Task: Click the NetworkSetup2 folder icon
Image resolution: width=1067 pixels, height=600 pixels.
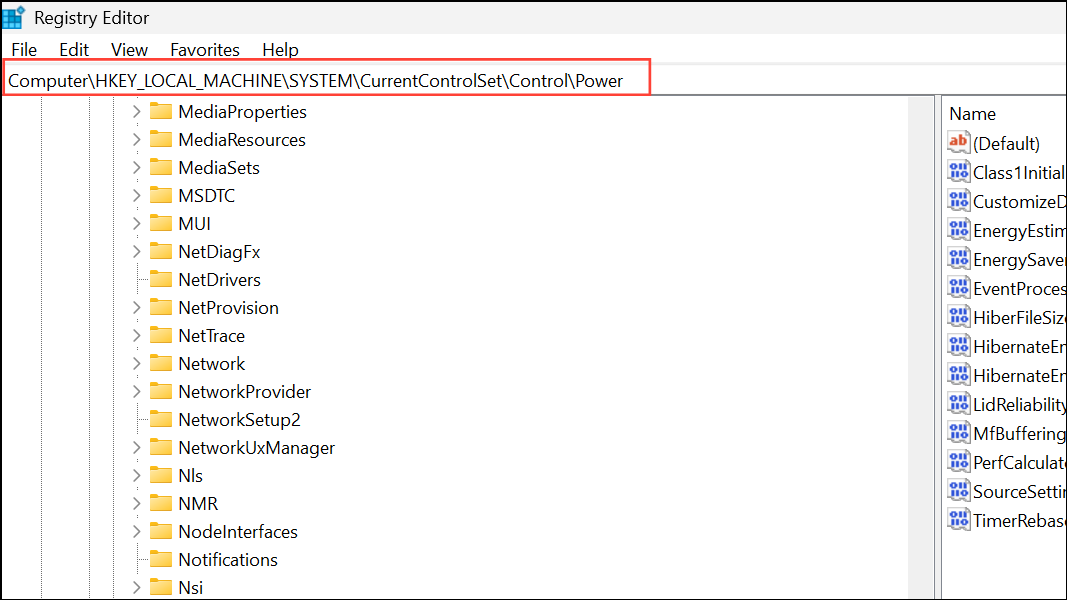Action: (x=161, y=419)
